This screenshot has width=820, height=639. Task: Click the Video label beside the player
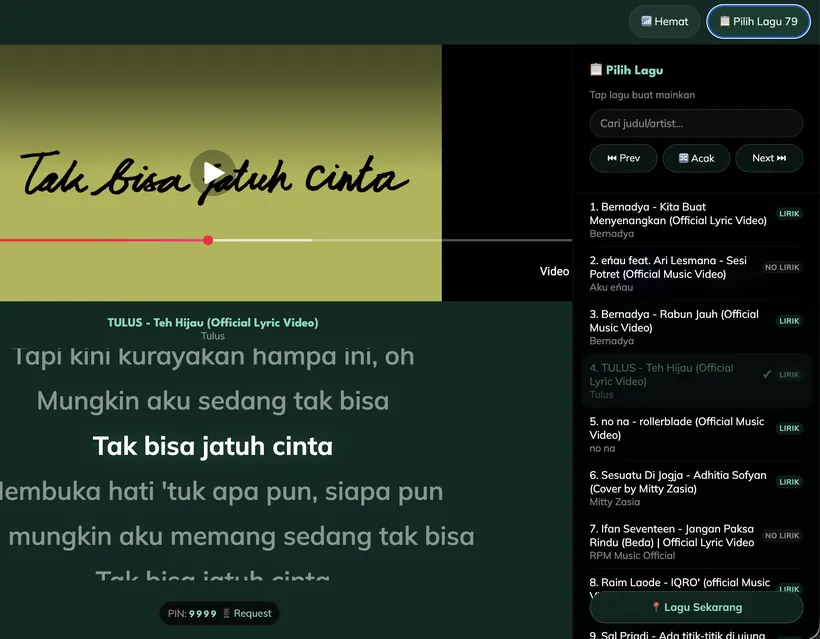click(x=554, y=271)
